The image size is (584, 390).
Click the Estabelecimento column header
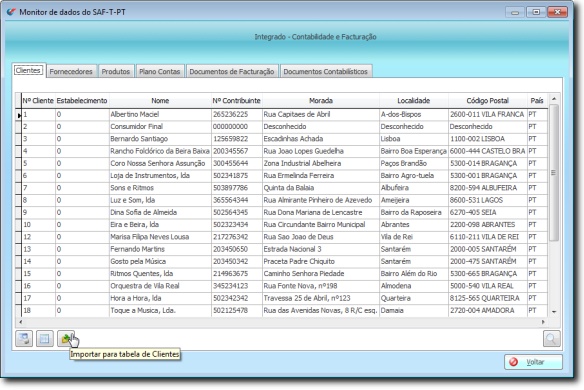[82, 101]
